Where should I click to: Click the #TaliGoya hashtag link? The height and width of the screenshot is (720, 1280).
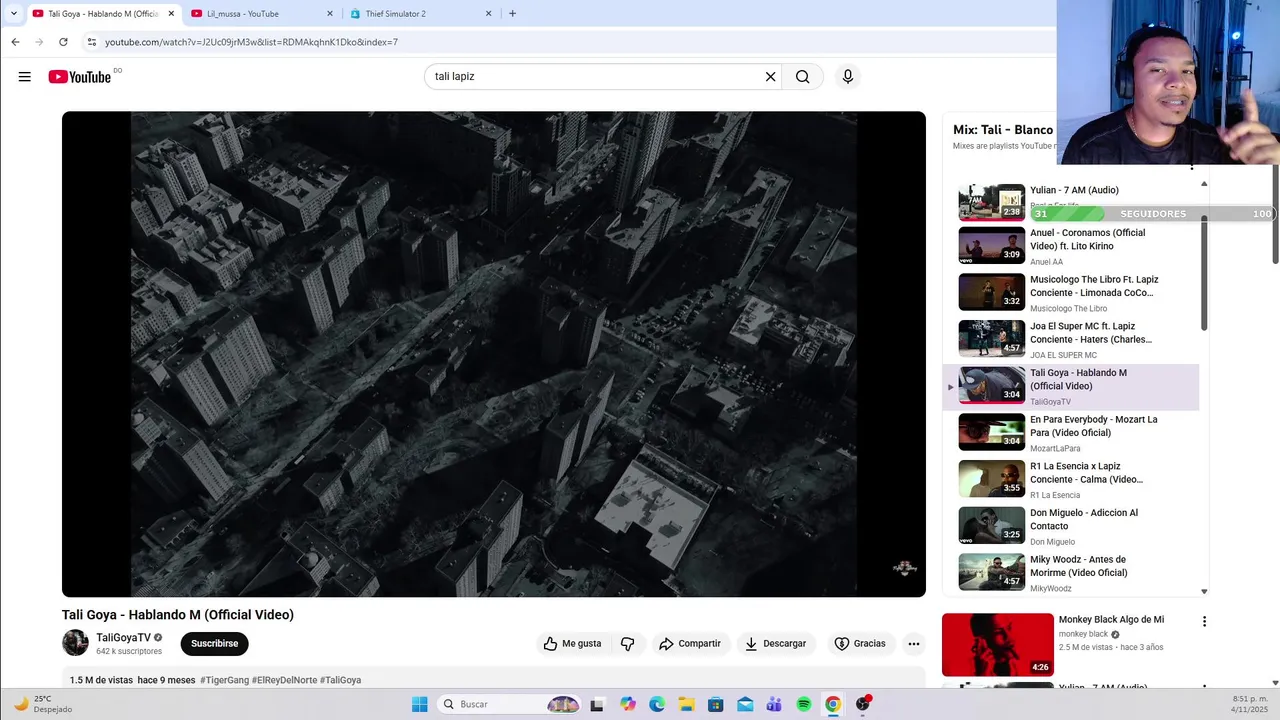pos(341,680)
